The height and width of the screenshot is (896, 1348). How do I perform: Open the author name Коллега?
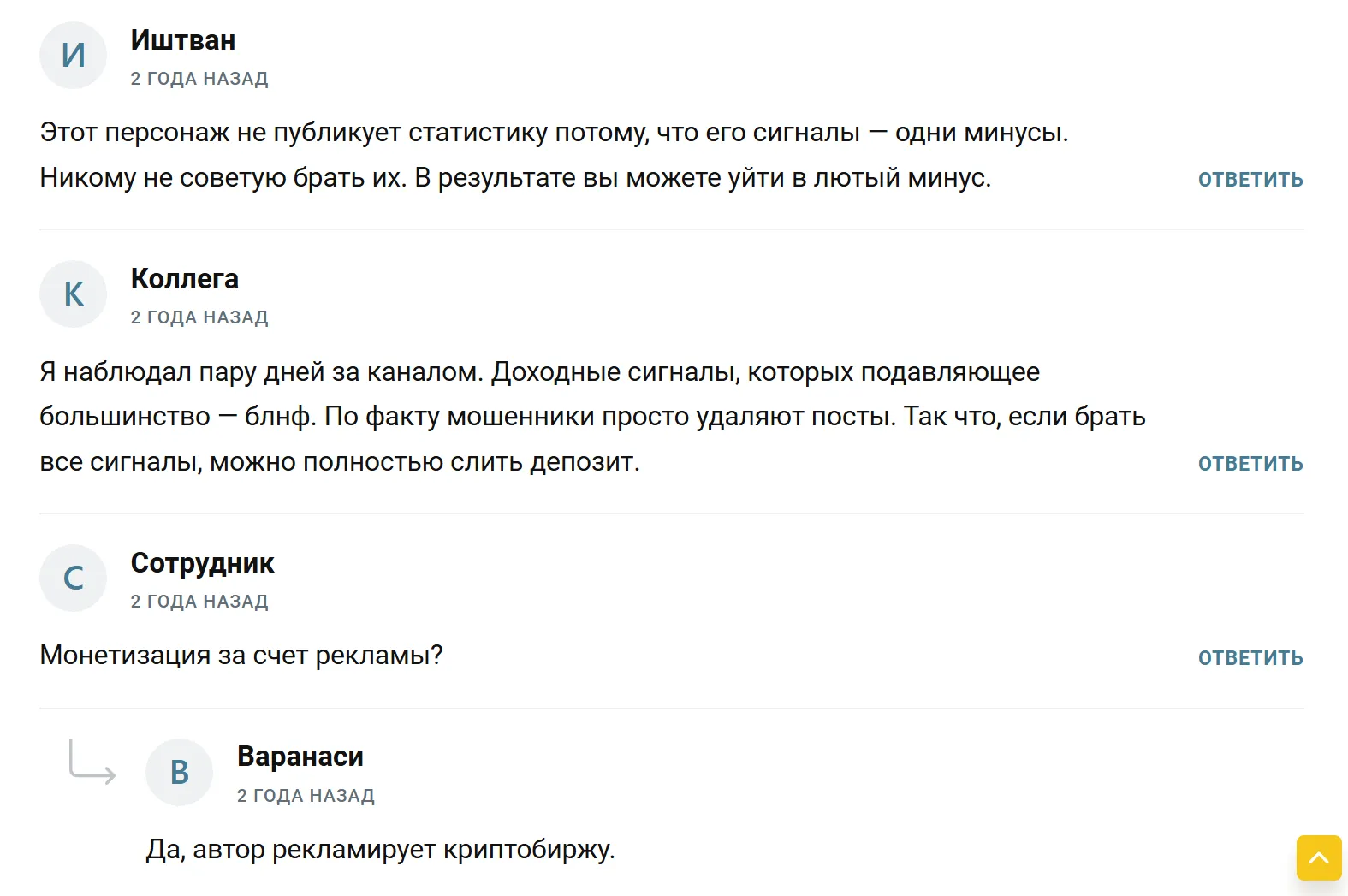tap(185, 279)
